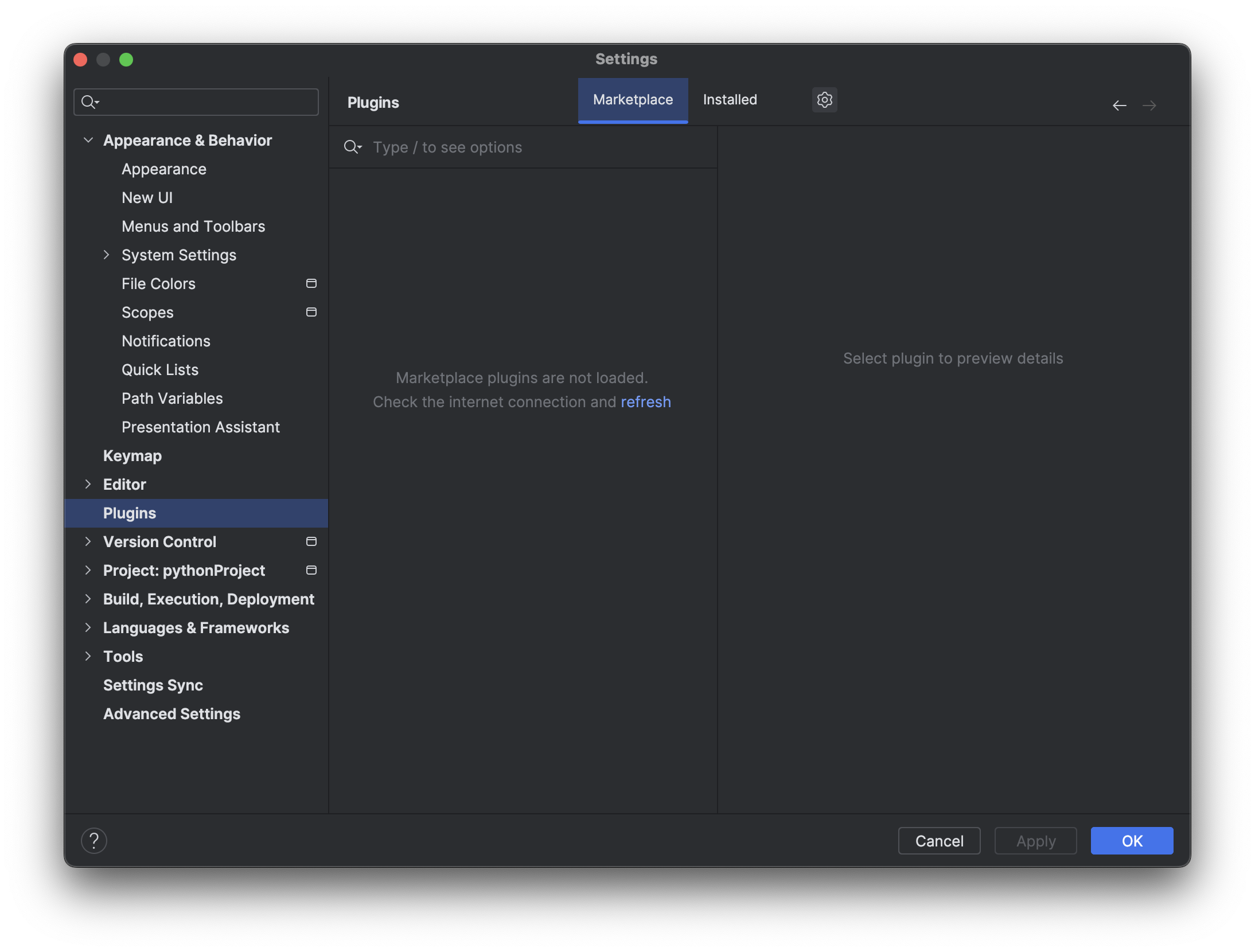Switch to the Installed plugins tab
The width and height of the screenshot is (1255, 952).
pyautogui.click(x=730, y=100)
